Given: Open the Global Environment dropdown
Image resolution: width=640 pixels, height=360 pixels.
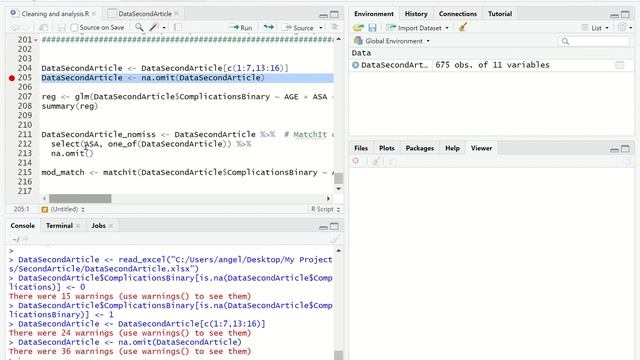Looking at the screenshot, I should (x=428, y=41).
